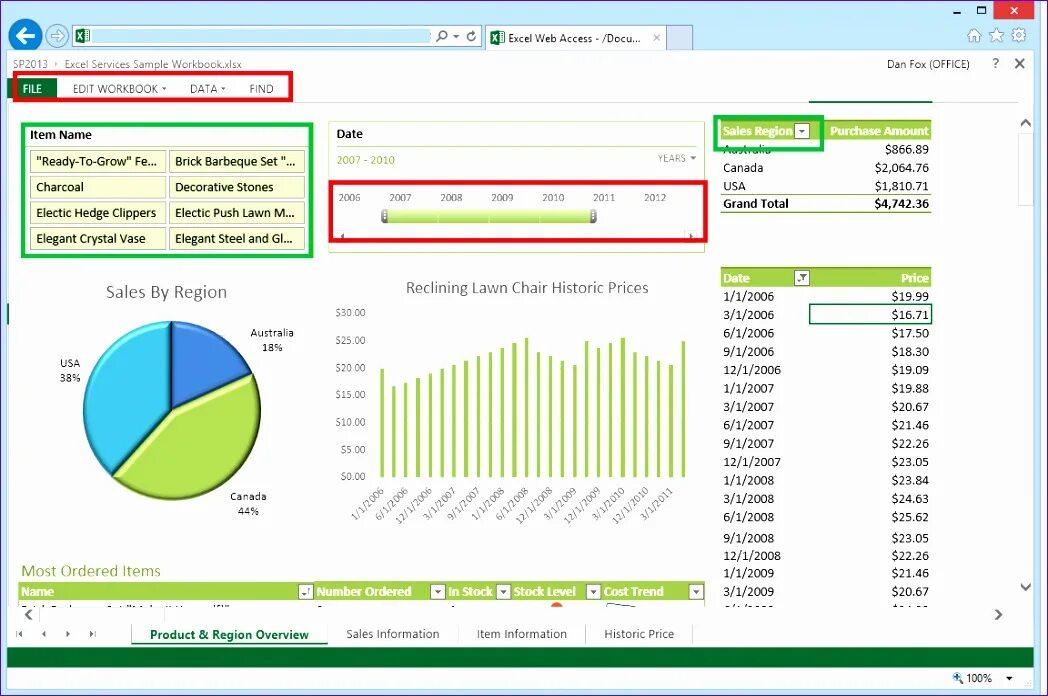The image size is (1048, 696).
Task: Click the Purchase Amount column header
Action: [879, 131]
